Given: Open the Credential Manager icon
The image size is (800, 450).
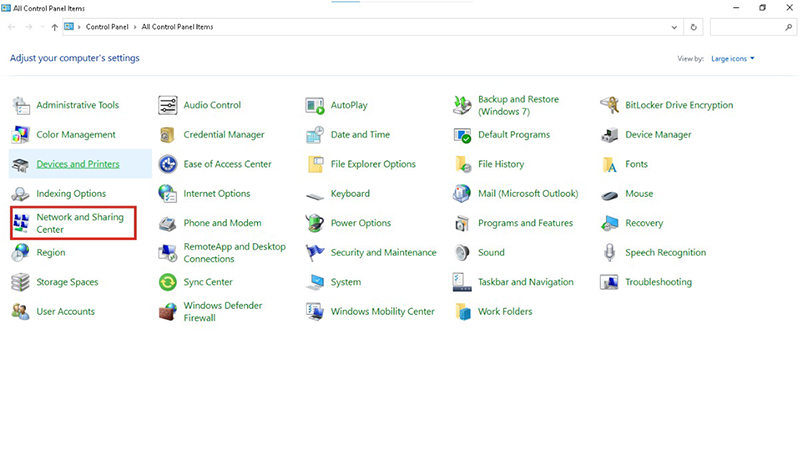Looking at the screenshot, I should pyautogui.click(x=167, y=135).
